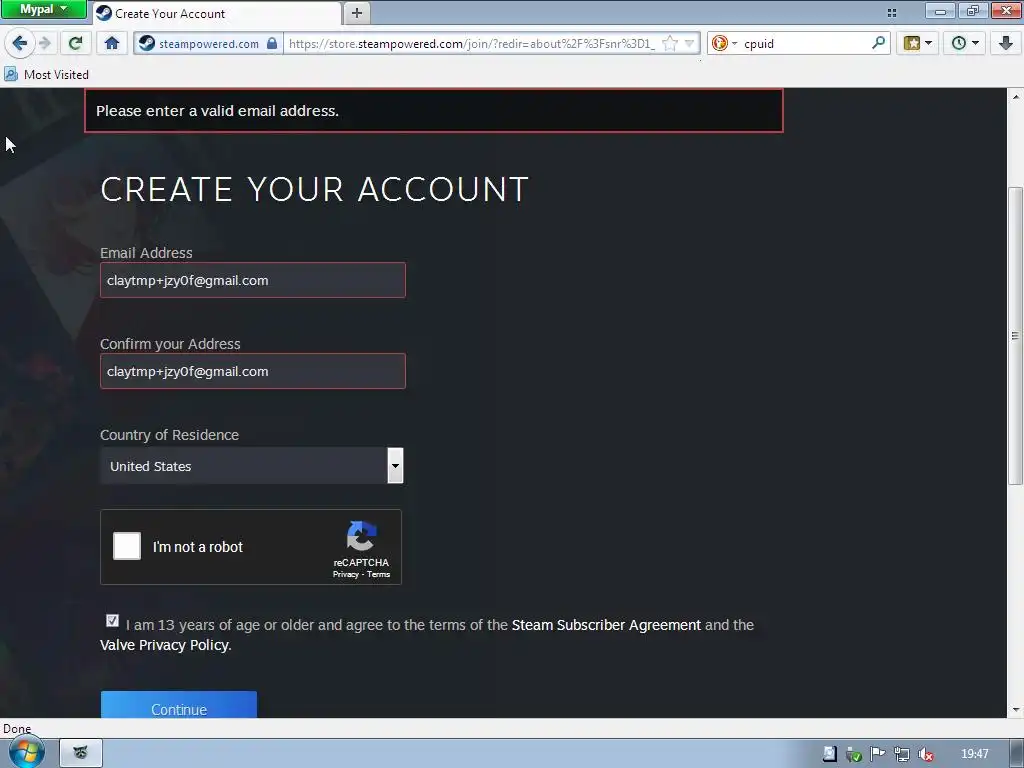Click the reCAPTCHA logo
The image size is (1024, 768).
click(361, 536)
